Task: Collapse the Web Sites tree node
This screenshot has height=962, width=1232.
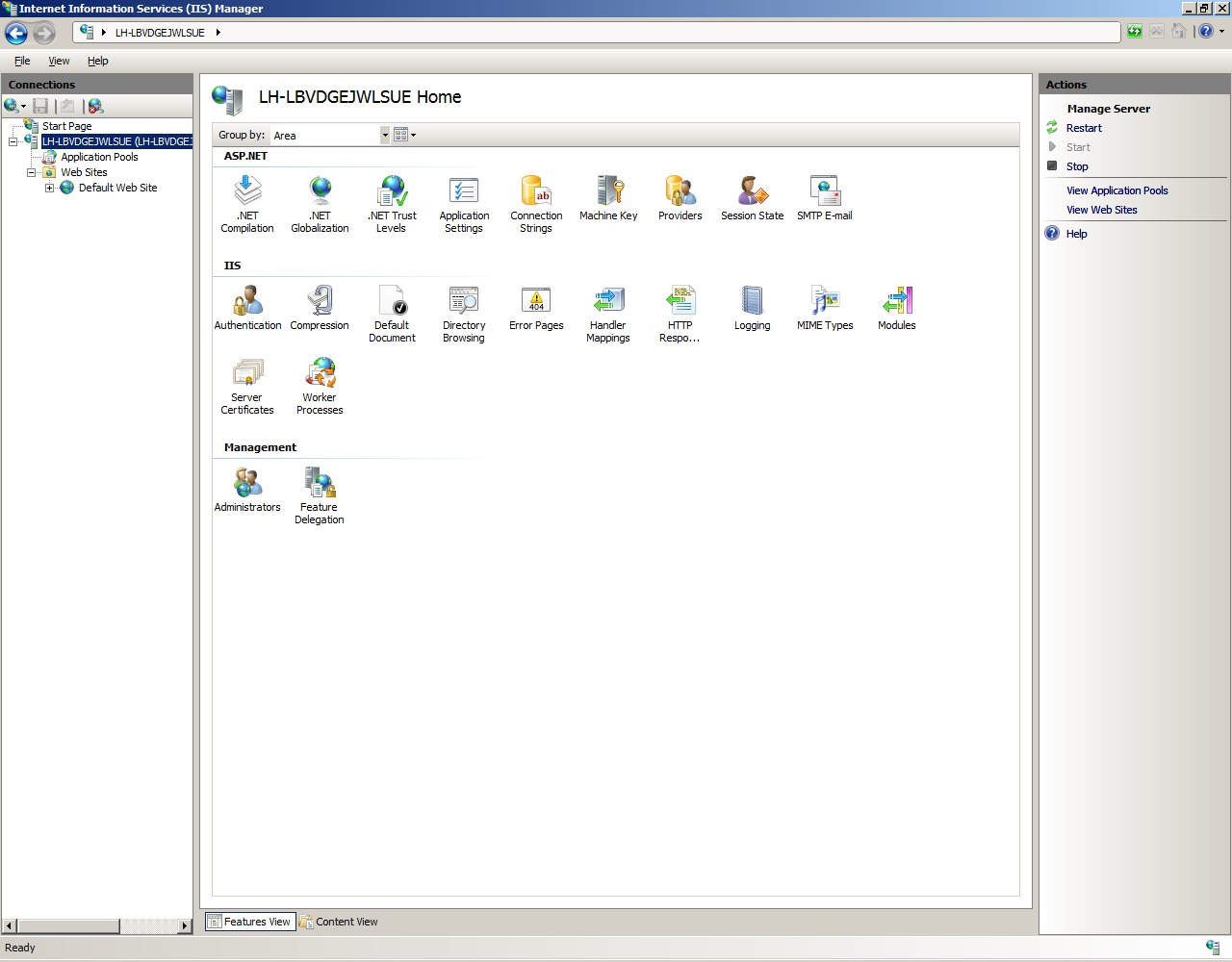Action: (x=32, y=172)
